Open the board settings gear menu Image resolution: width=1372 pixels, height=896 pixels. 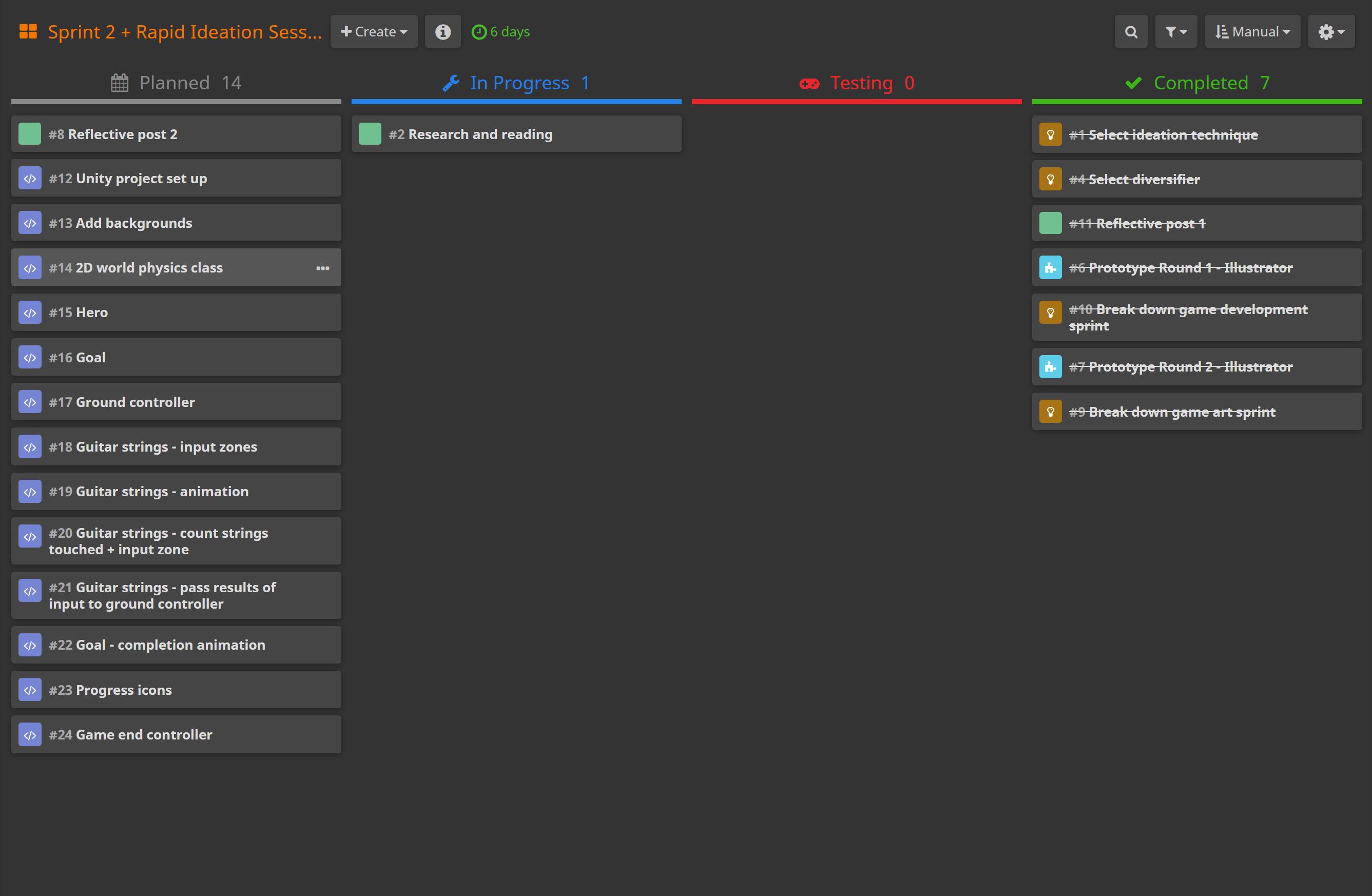(1330, 32)
